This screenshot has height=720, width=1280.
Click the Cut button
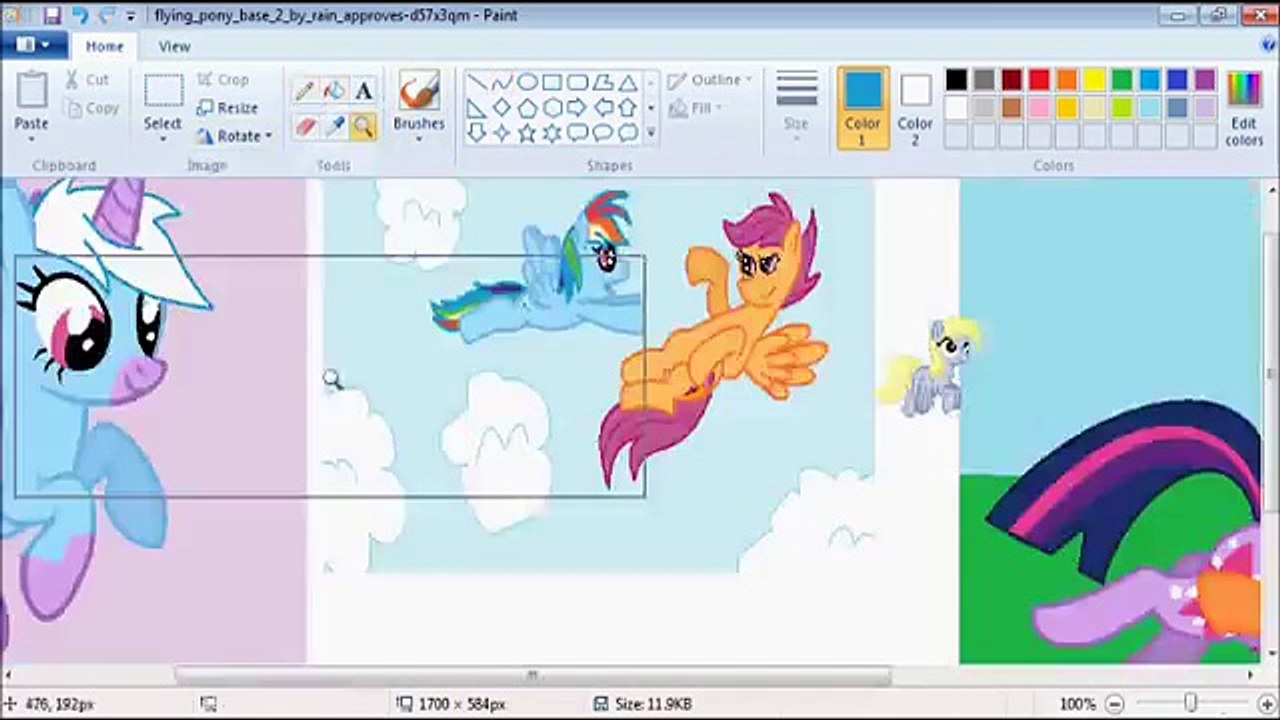point(88,80)
